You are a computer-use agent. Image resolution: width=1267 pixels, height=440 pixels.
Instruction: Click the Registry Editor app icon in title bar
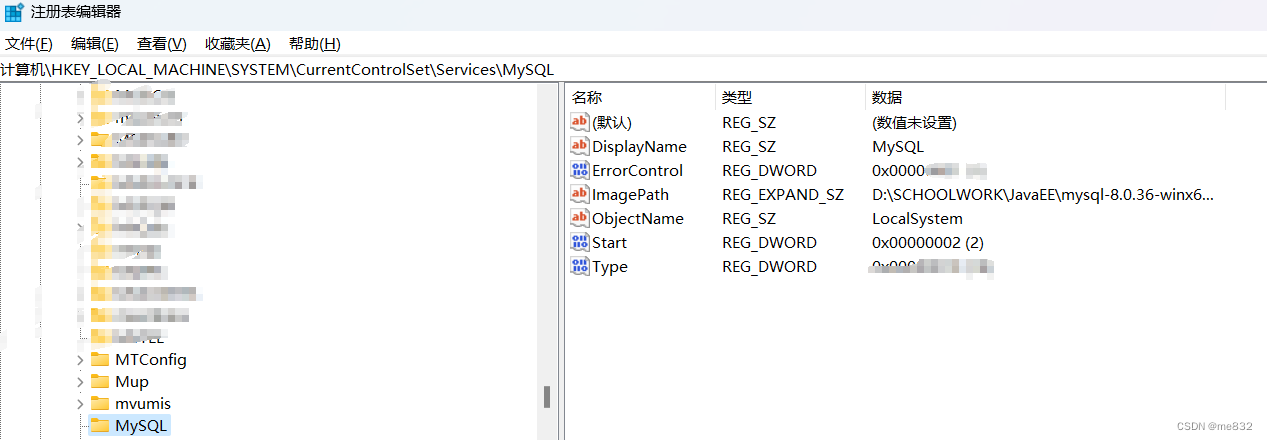point(14,12)
